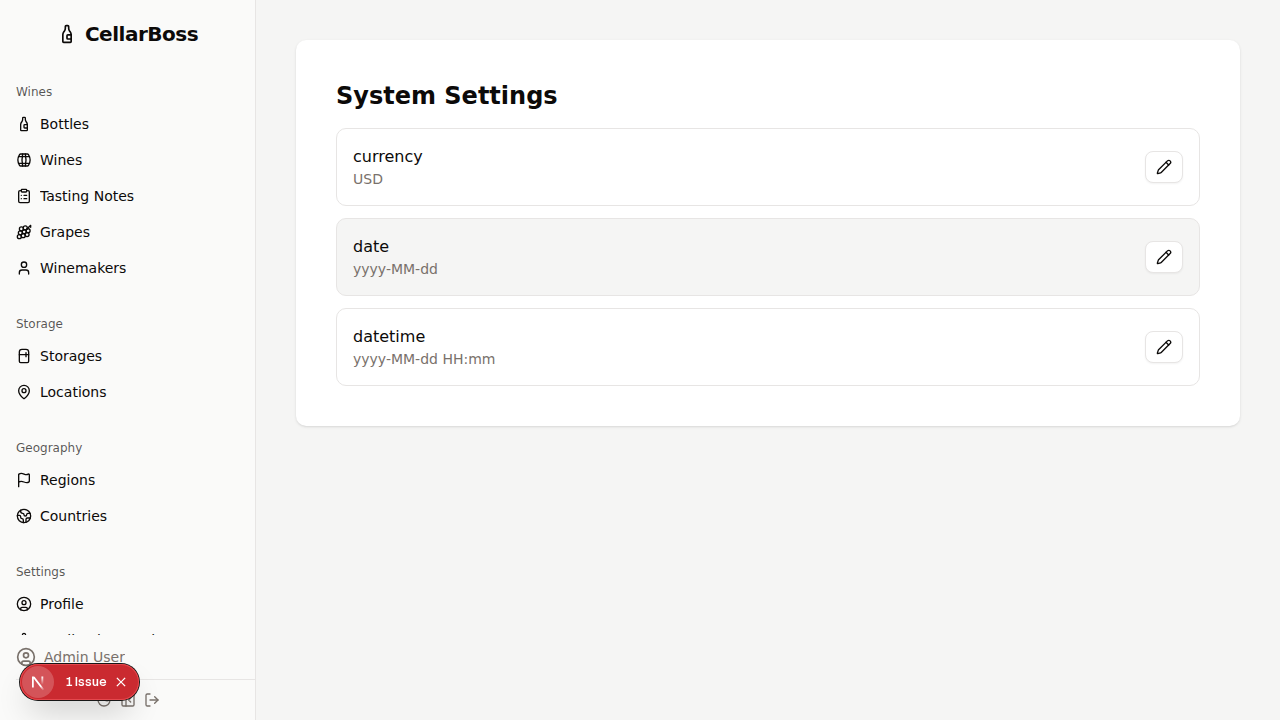Click the logout arrow icon
1280x720 pixels.
click(x=152, y=700)
